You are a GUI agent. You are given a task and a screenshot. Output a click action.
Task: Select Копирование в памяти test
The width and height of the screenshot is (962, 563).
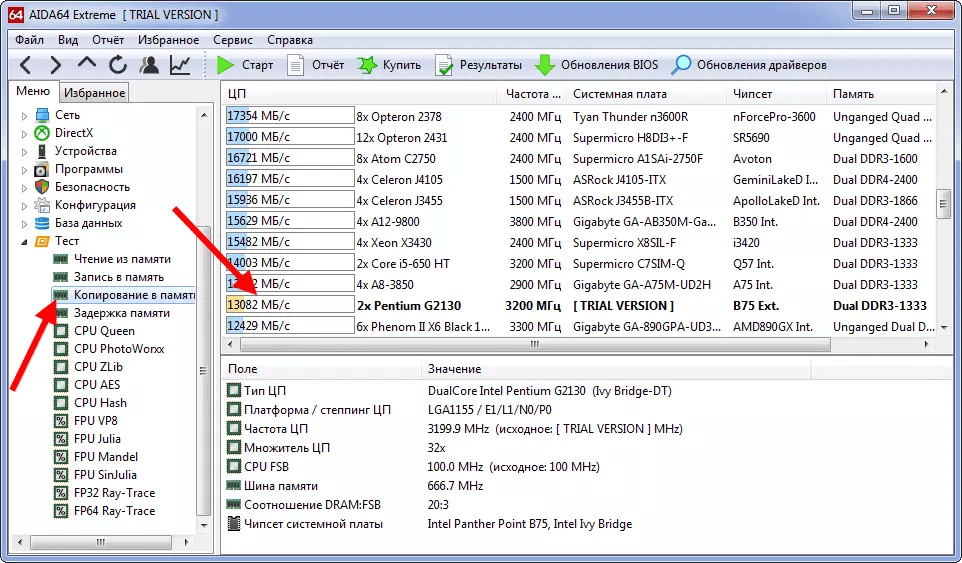[x=134, y=295]
